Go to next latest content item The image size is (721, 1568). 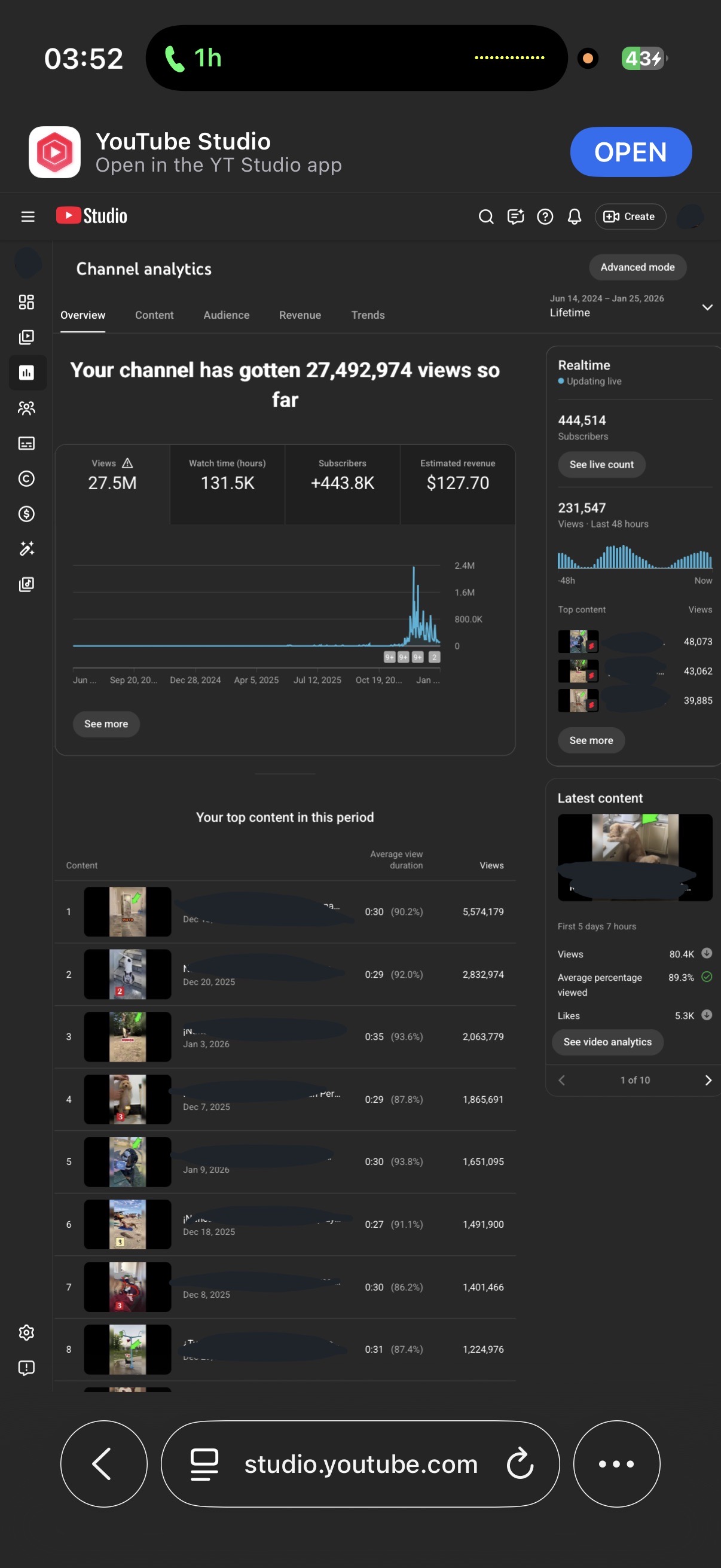708,1080
